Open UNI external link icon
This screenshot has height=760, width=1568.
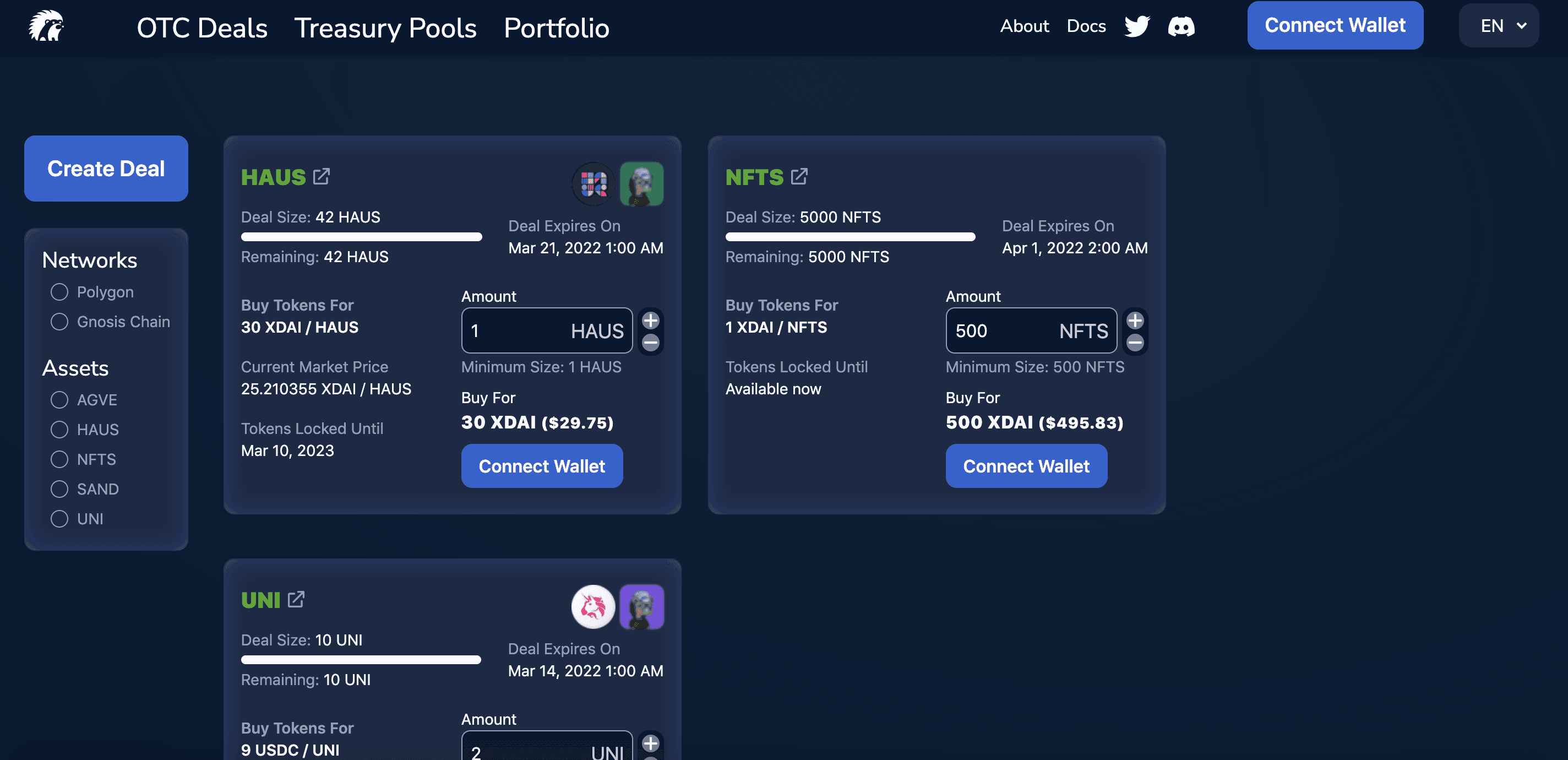point(296,599)
